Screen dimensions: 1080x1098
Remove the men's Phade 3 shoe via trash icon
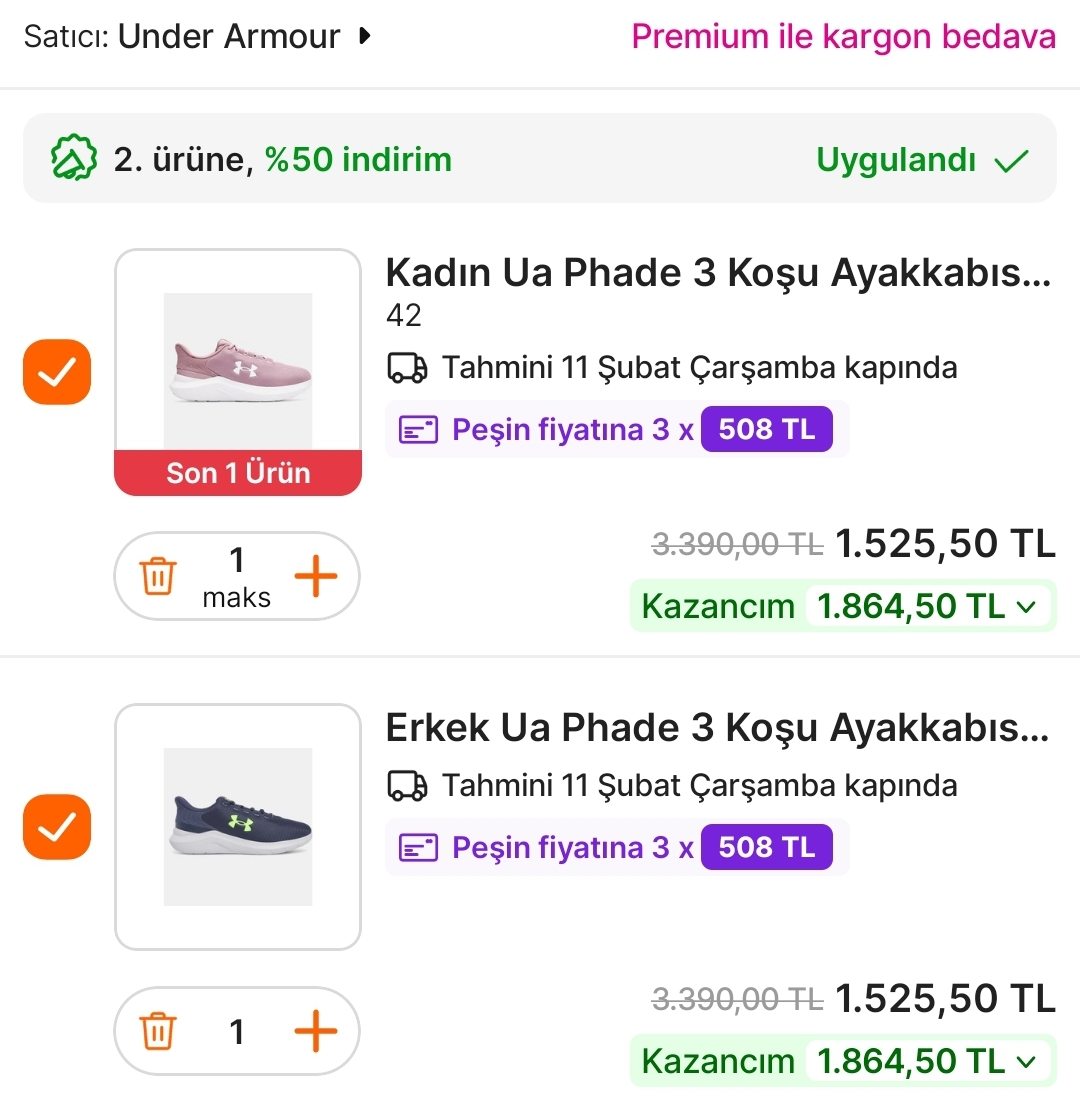[158, 1031]
